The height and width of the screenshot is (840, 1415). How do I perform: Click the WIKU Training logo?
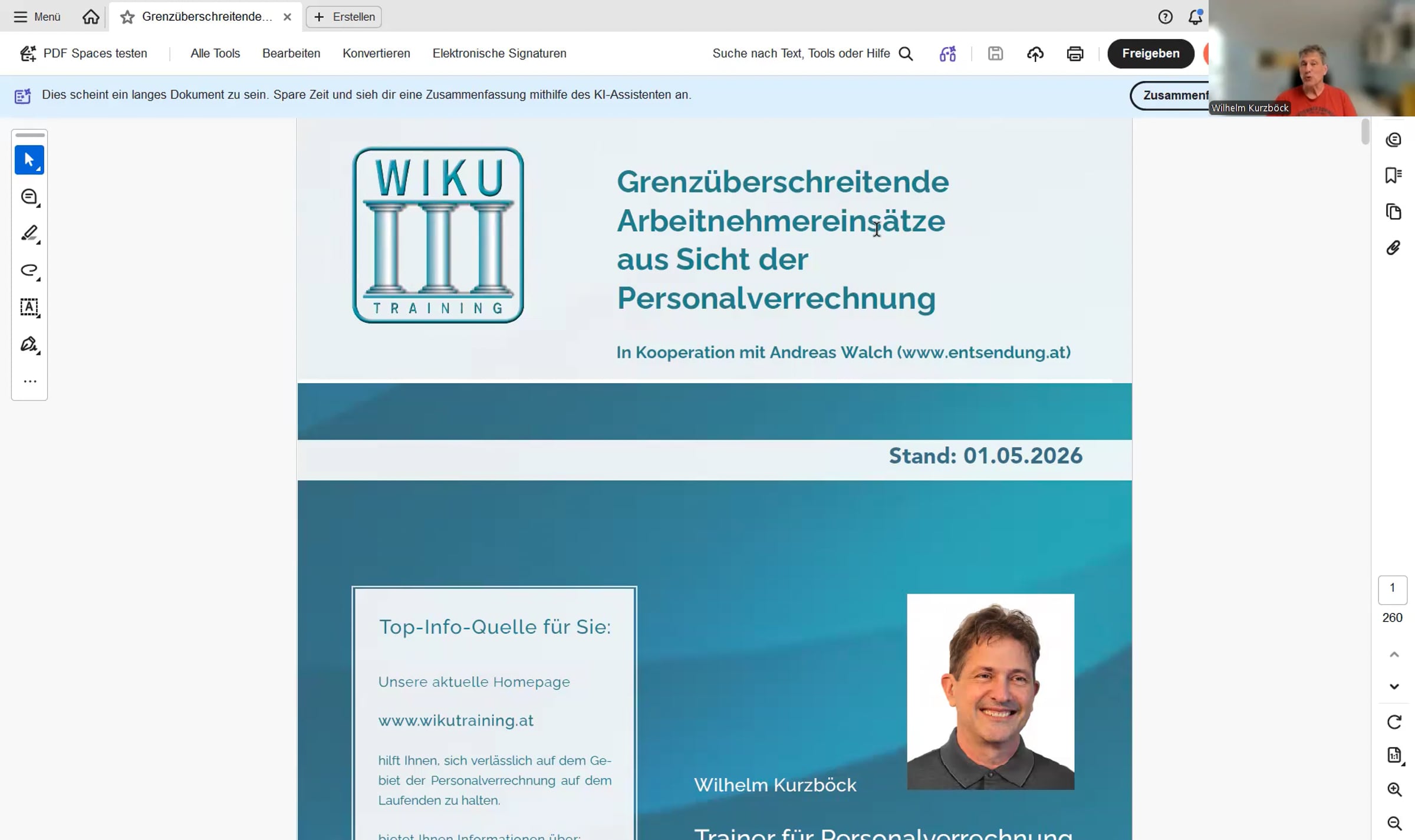(437, 235)
